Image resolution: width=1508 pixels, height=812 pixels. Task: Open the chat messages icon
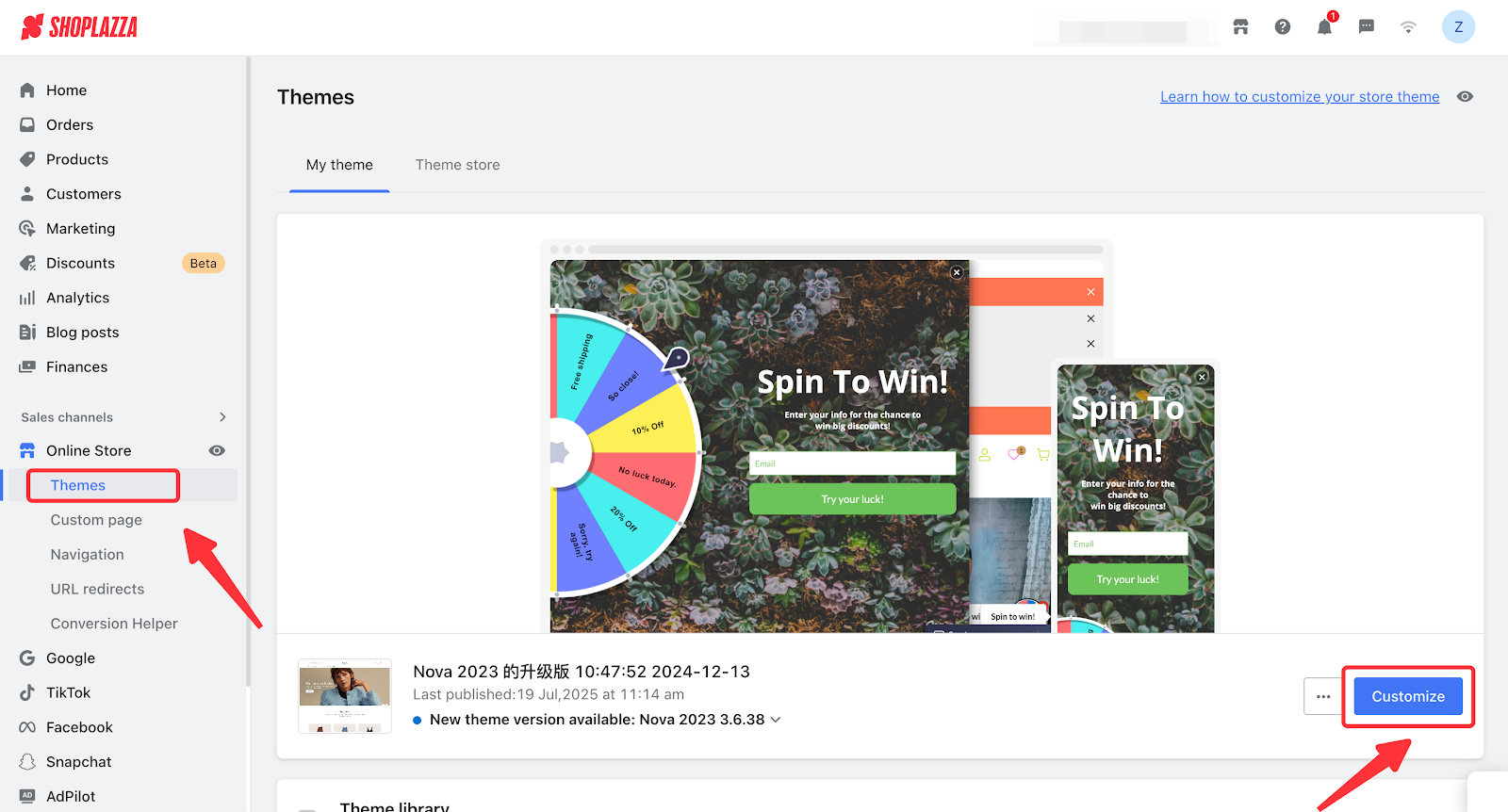click(1366, 27)
